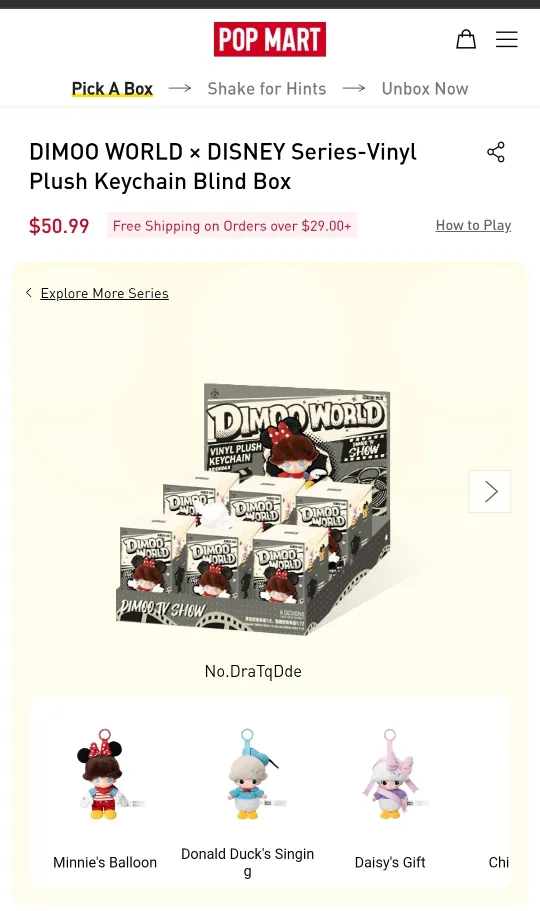Image resolution: width=540 pixels, height=911 pixels.
Task: Select the Minnie's Balloon keychain thumbnail
Action: (105, 775)
